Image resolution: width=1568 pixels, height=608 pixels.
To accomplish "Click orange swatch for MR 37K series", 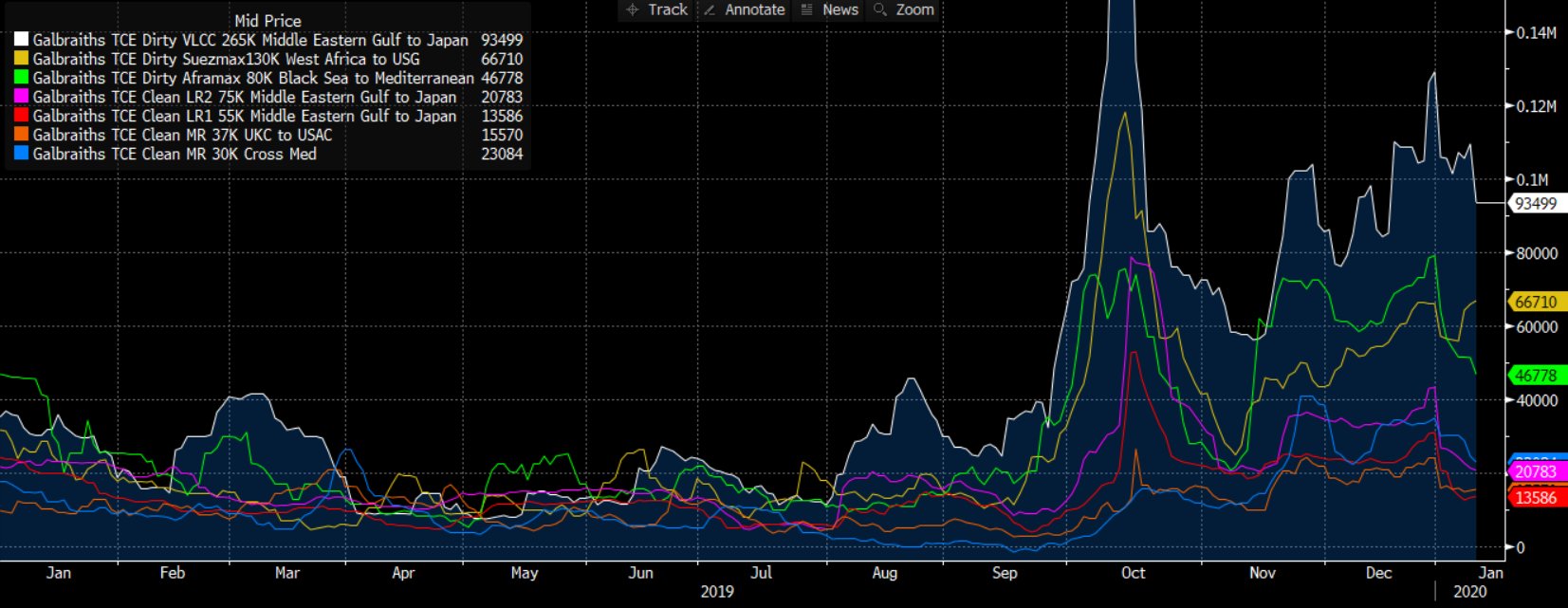I will (x=21, y=135).
